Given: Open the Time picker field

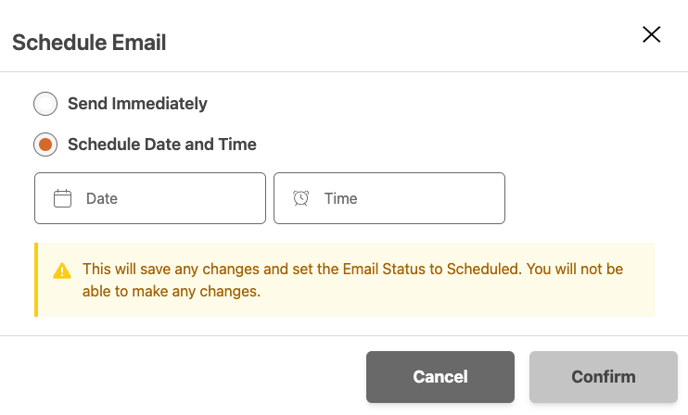Looking at the screenshot, I should point(389,198).
